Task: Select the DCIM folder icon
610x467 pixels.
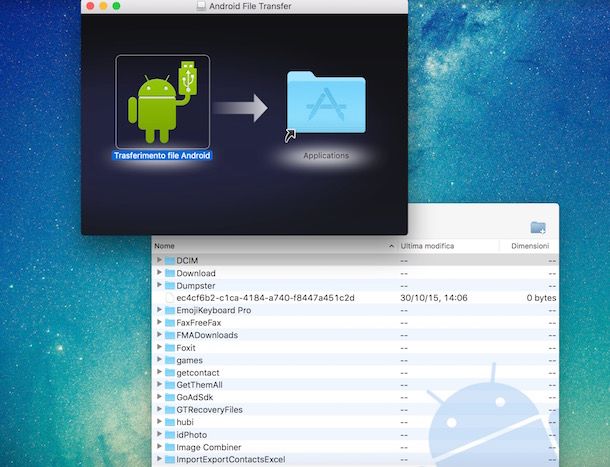Action: (x=169, y=261)
